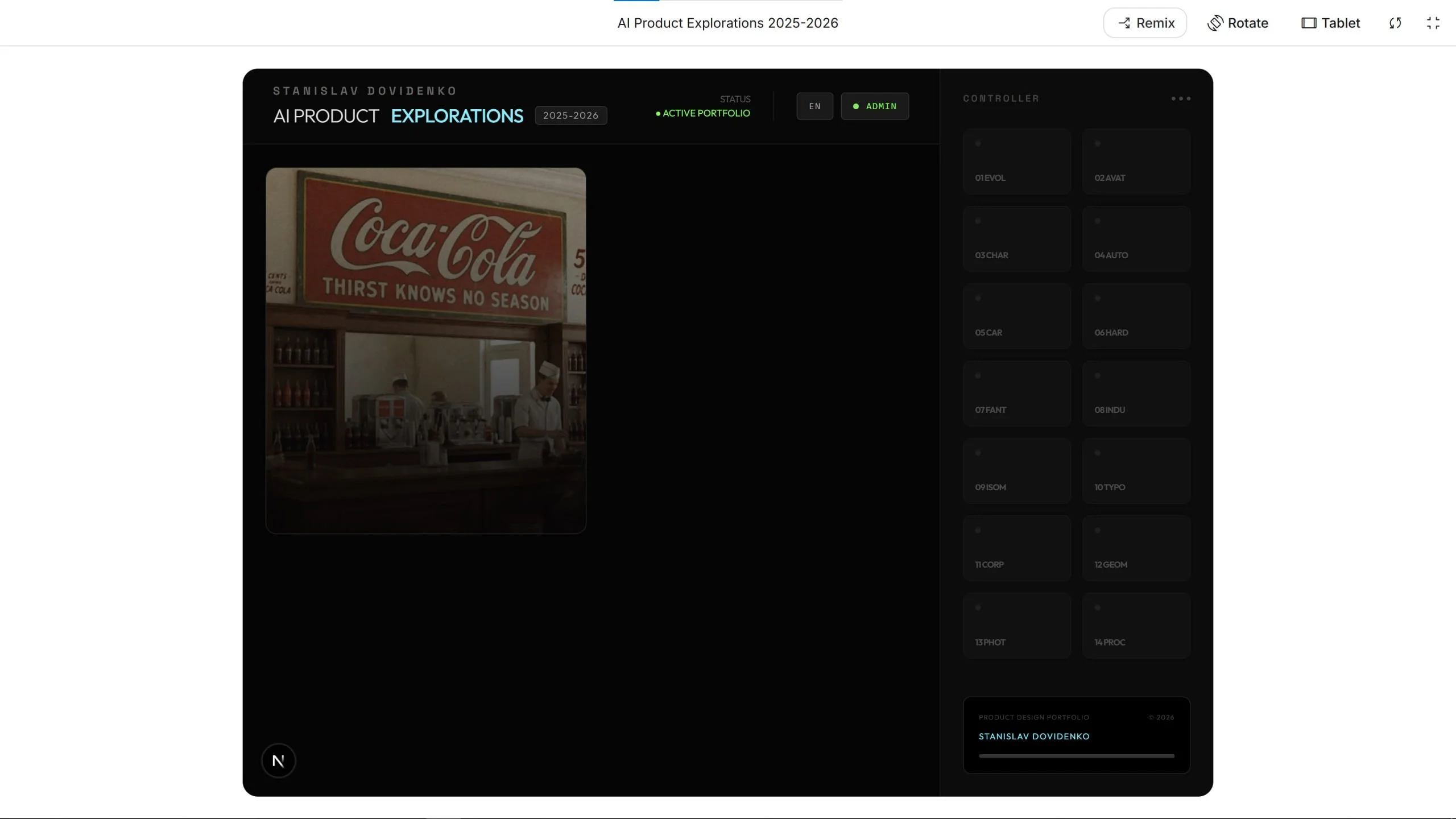
Task: Click the 2025-2026 year badge
Action: (570, 115)
